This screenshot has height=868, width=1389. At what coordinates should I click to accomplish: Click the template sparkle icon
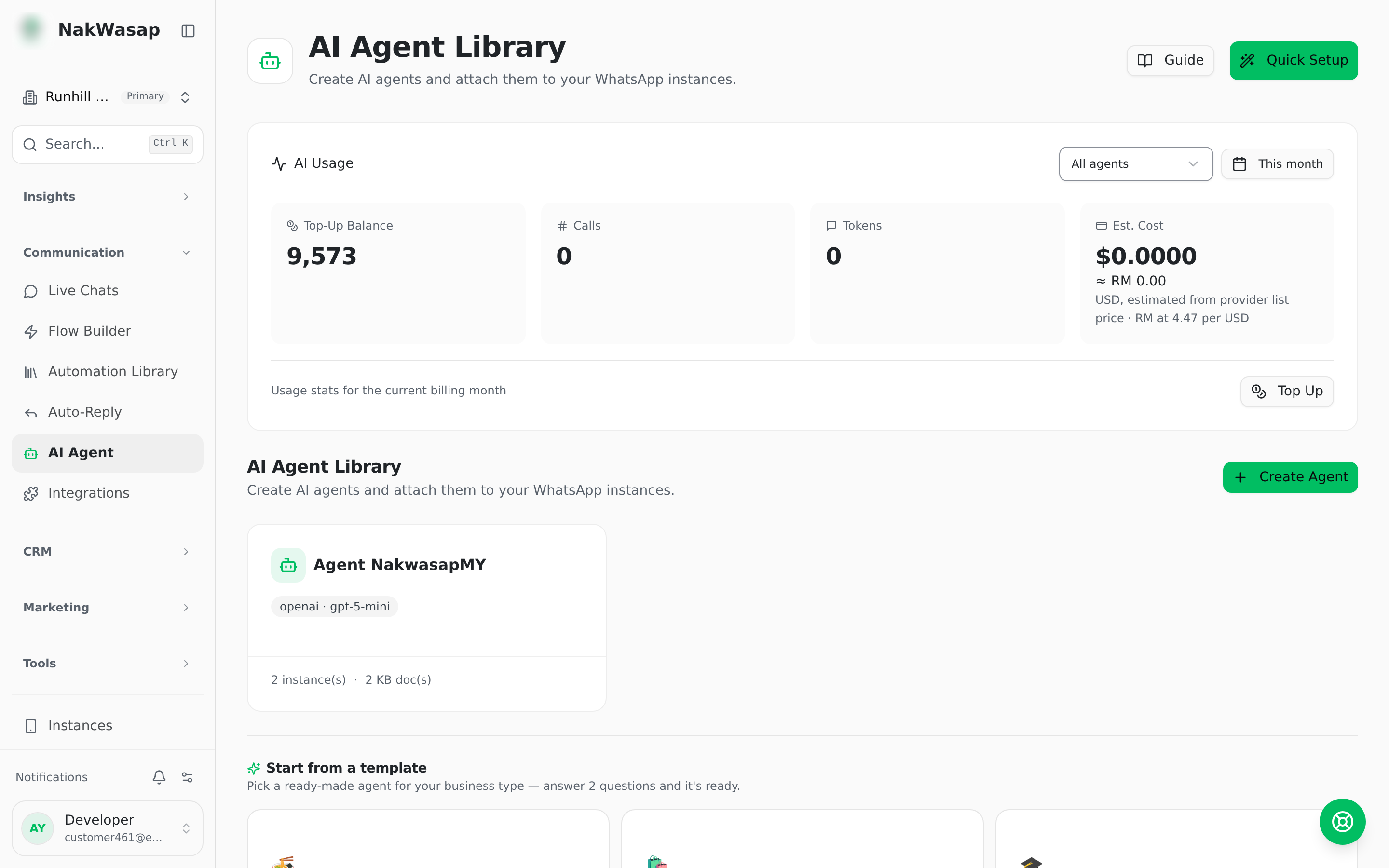(x=254, y=768)
